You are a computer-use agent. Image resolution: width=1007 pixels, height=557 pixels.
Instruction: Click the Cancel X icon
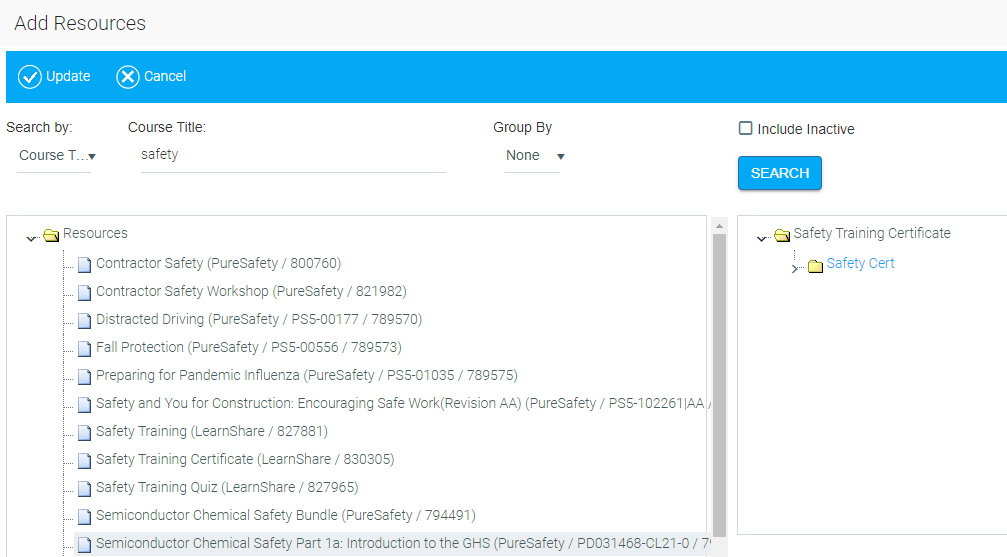coord(128,77)
